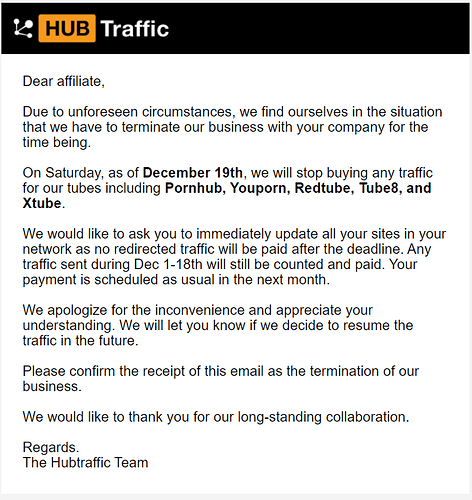Click the orange HUB logo badge
This screenshot has height=500, width=472.
point(67,28)
